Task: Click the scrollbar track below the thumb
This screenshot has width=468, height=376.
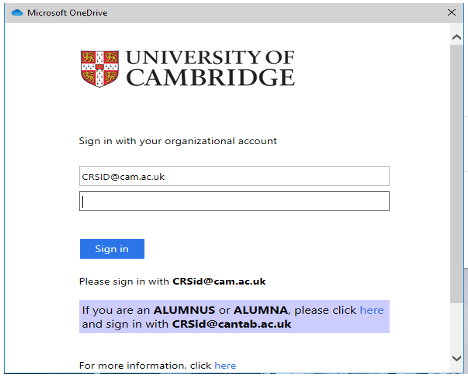Action: (x=456, y=327)
